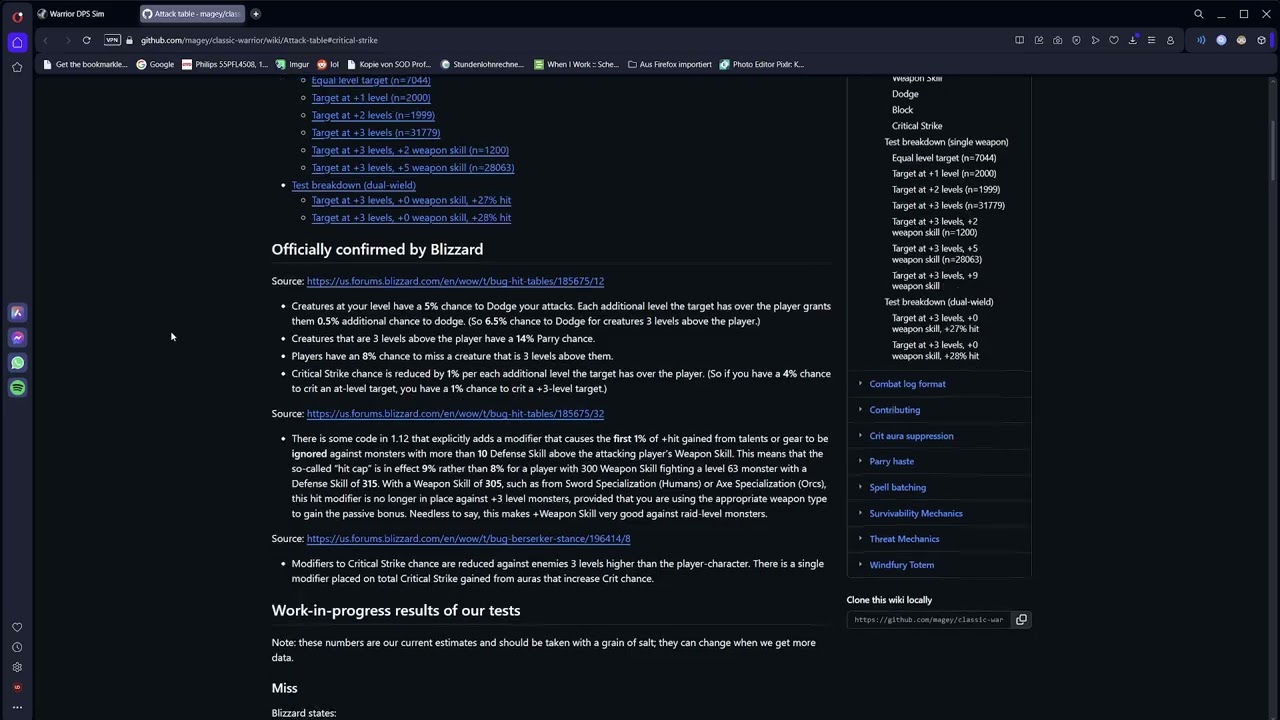Open Target at +3 levels, +27% hit link
1280x720 pixels.
pyautogui.click(x=411, y=200)
